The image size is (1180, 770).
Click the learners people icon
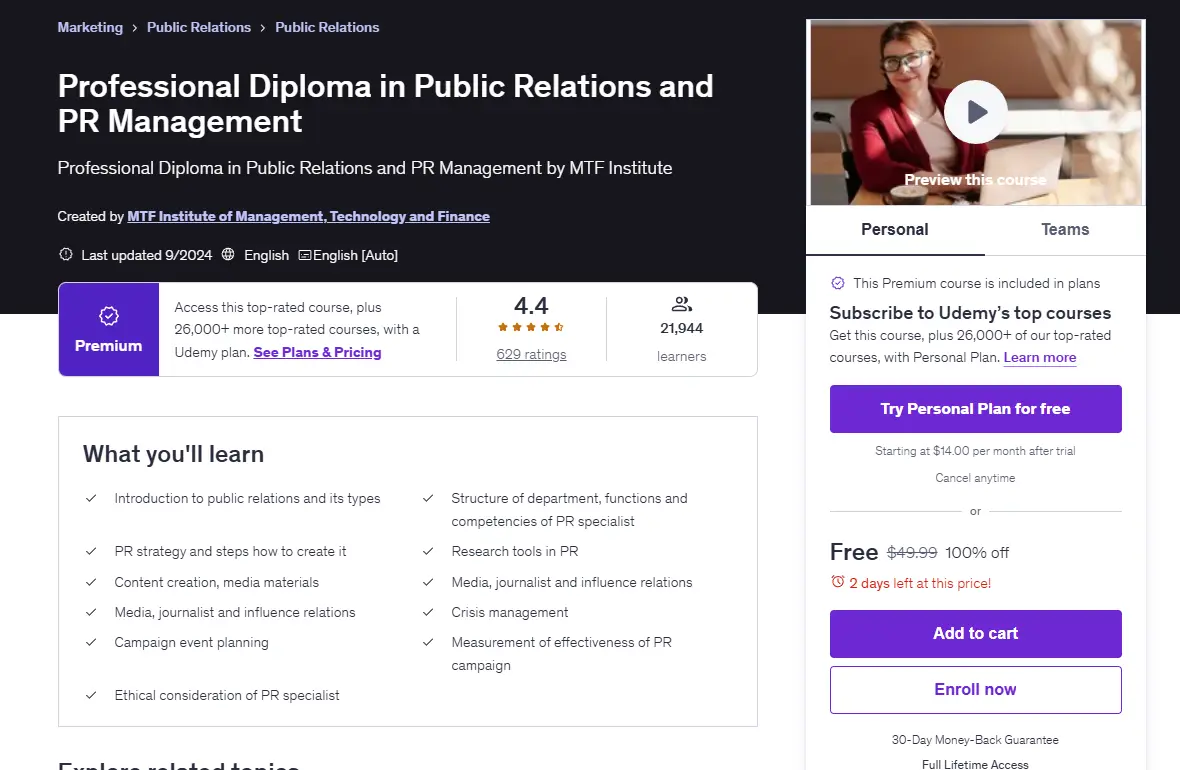point(682,304)
